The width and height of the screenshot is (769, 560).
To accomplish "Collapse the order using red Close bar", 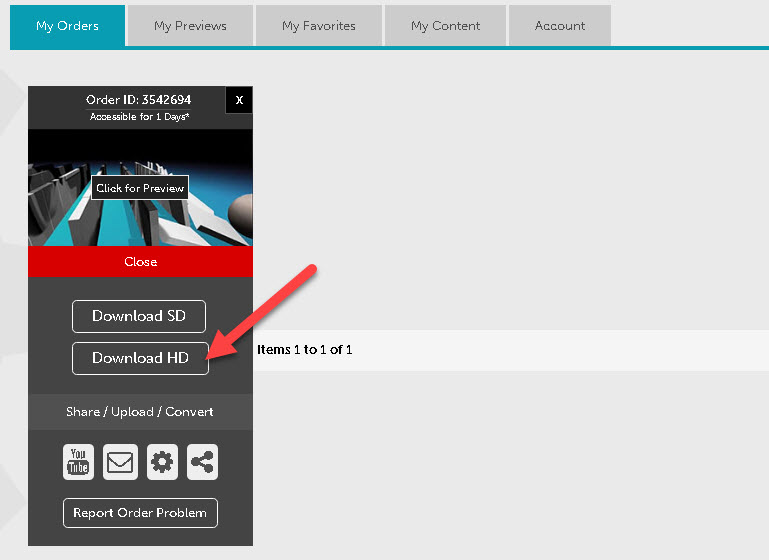I will 140,262.
